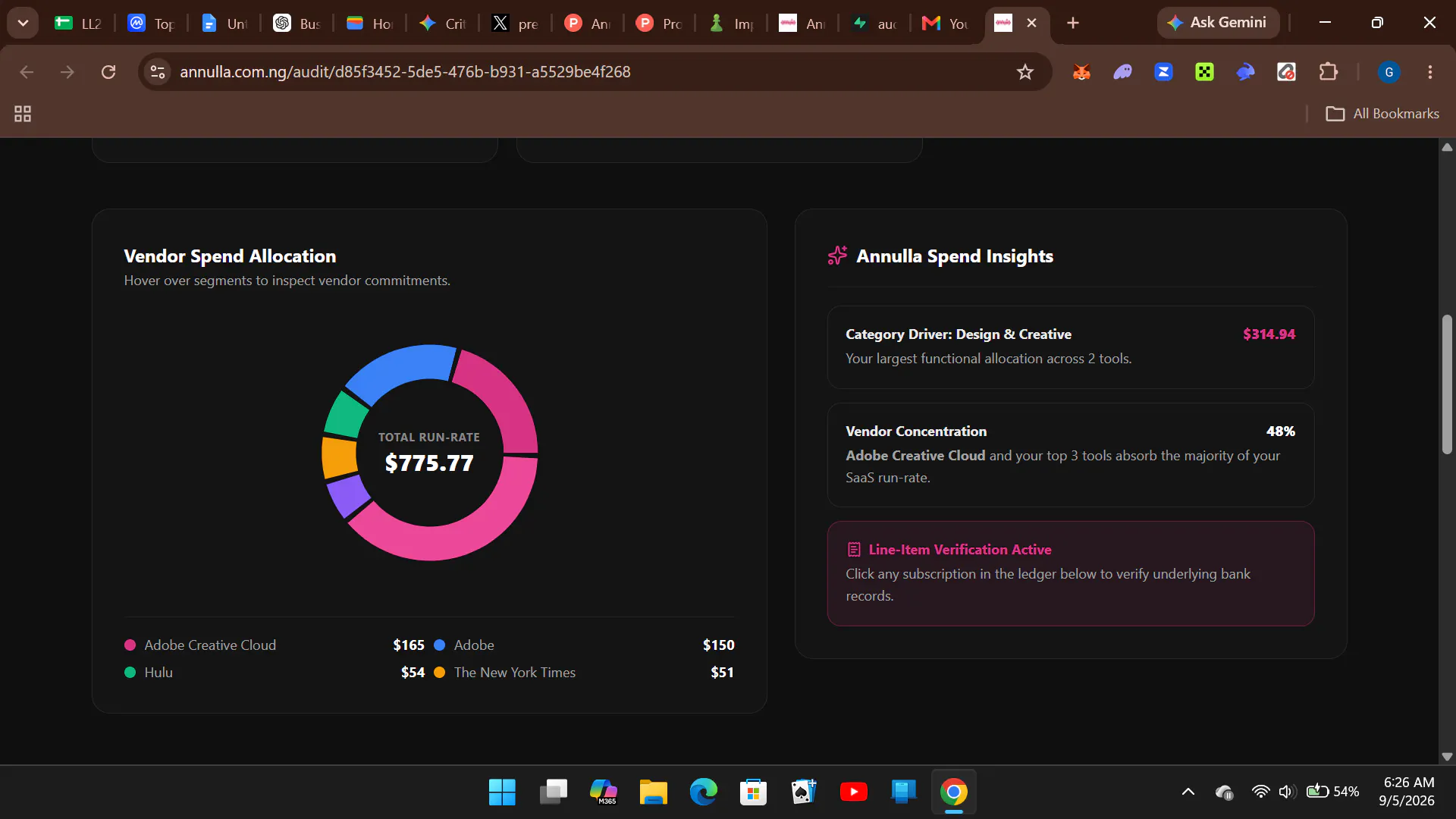
Task: Open the Windows Start button
Action: coord(502,792)
